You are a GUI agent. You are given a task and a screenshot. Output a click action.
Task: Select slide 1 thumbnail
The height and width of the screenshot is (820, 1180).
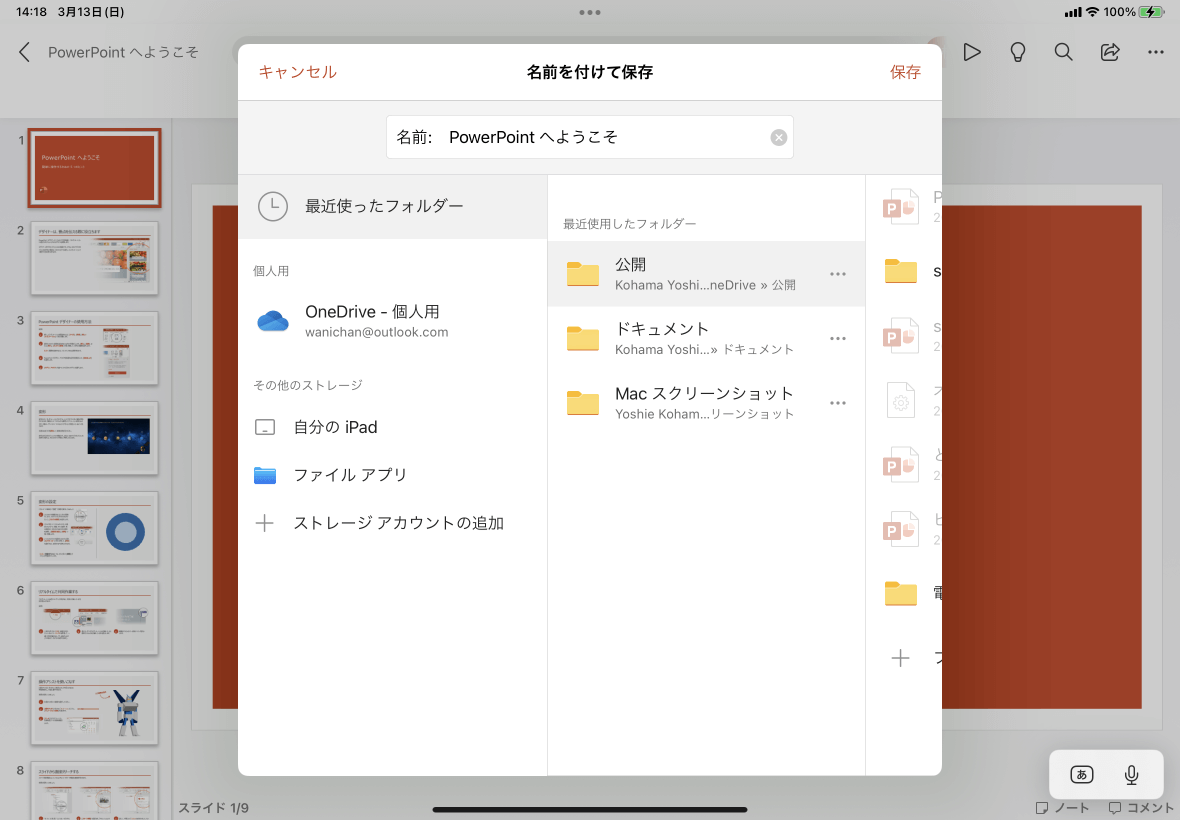point(95,169)
